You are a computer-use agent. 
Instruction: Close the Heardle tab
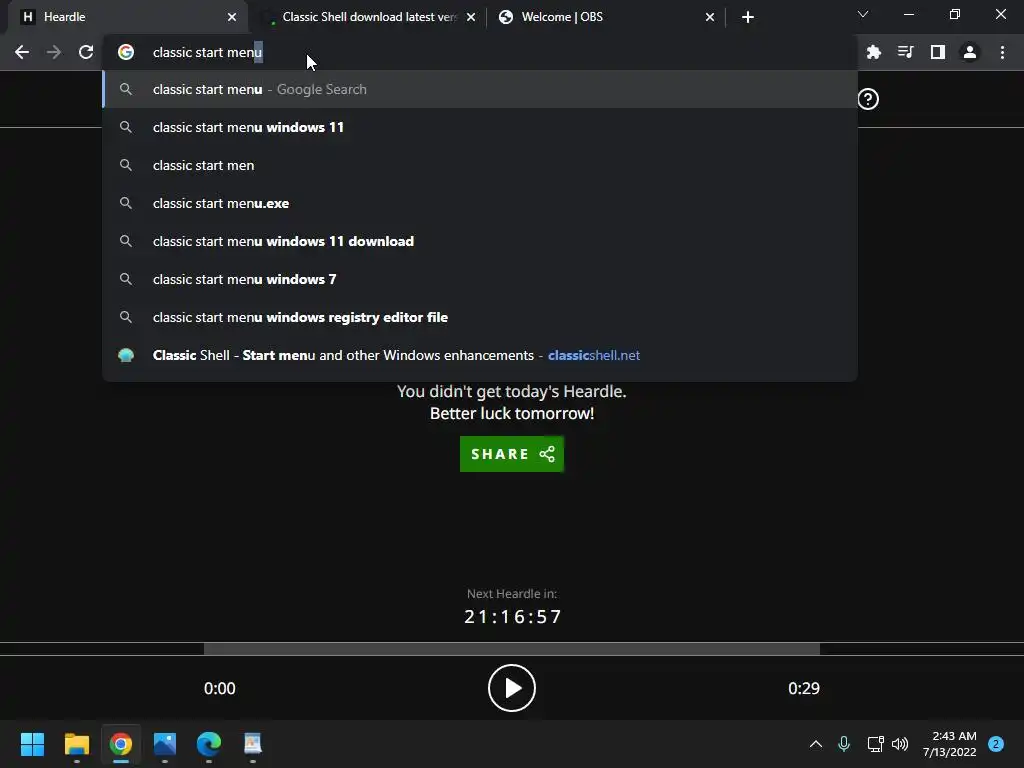[x=232, y=17]
